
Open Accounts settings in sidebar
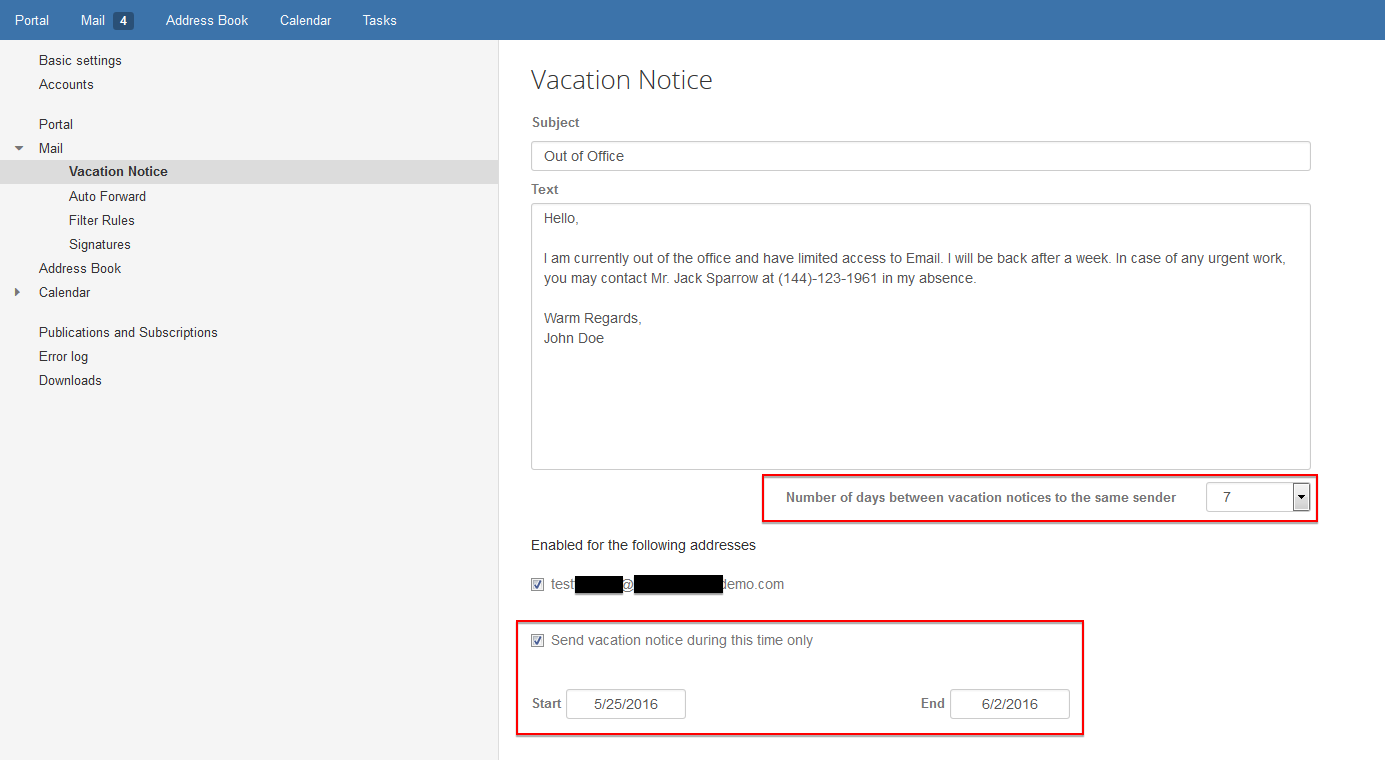pyautogui.click(x=66, y=84)
